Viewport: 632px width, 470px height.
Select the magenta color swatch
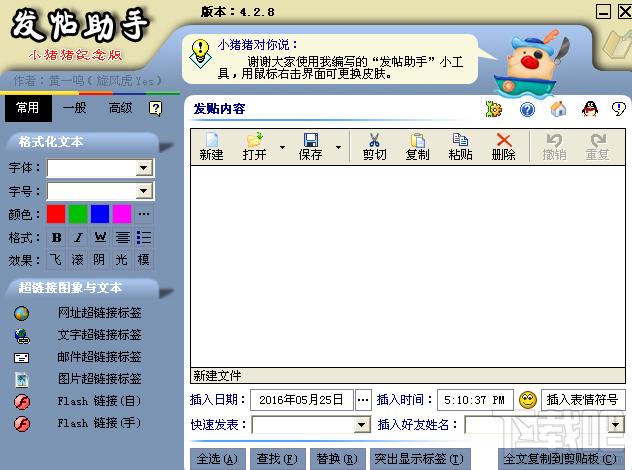tap(122, 214)
